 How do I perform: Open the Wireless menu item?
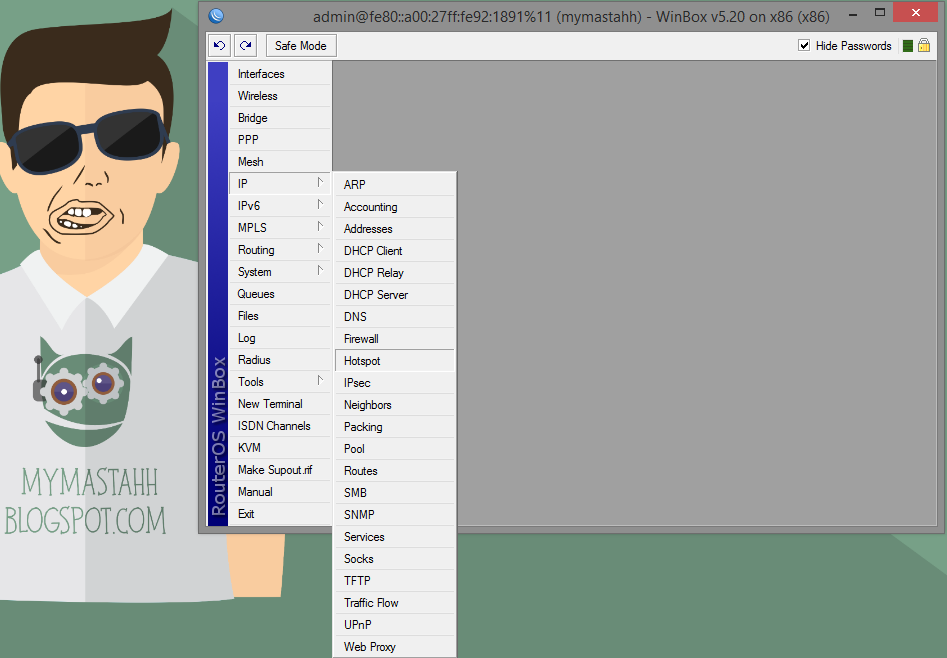point(280,95)
